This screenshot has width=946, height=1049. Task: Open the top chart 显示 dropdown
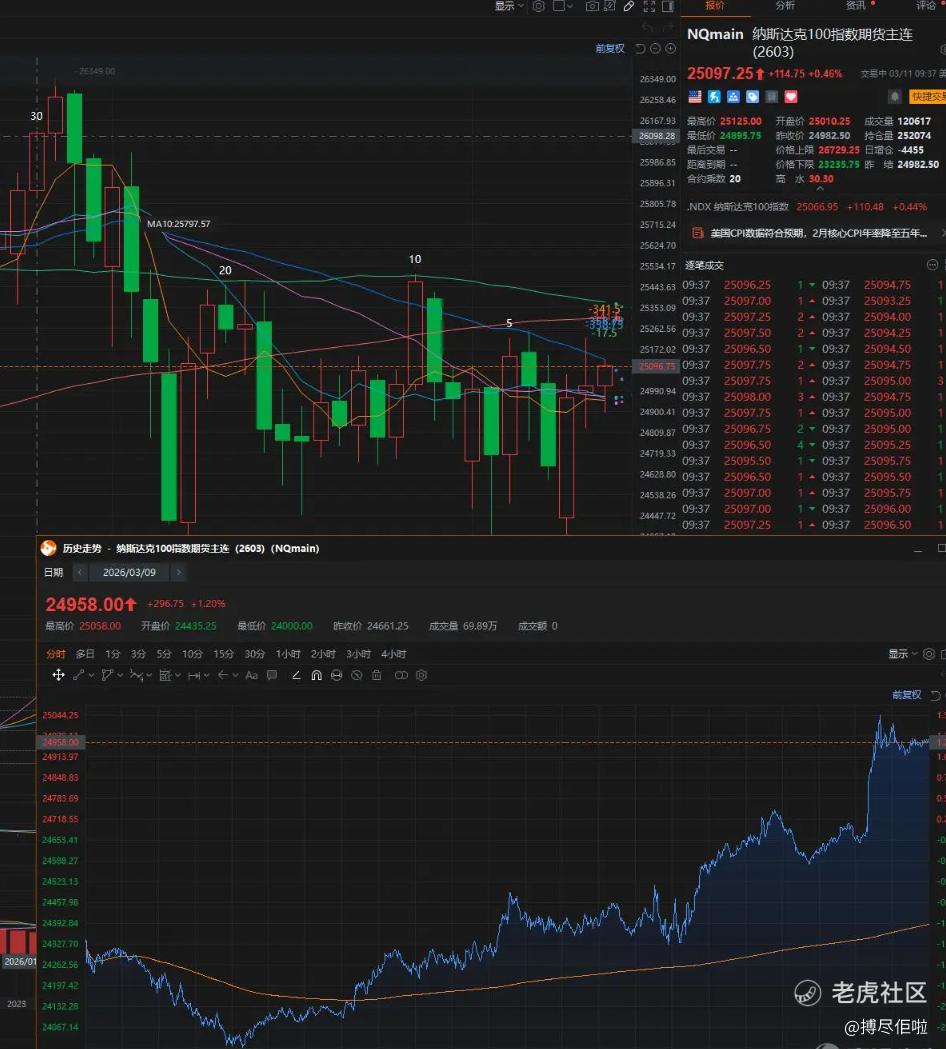(x=508, y=6)
